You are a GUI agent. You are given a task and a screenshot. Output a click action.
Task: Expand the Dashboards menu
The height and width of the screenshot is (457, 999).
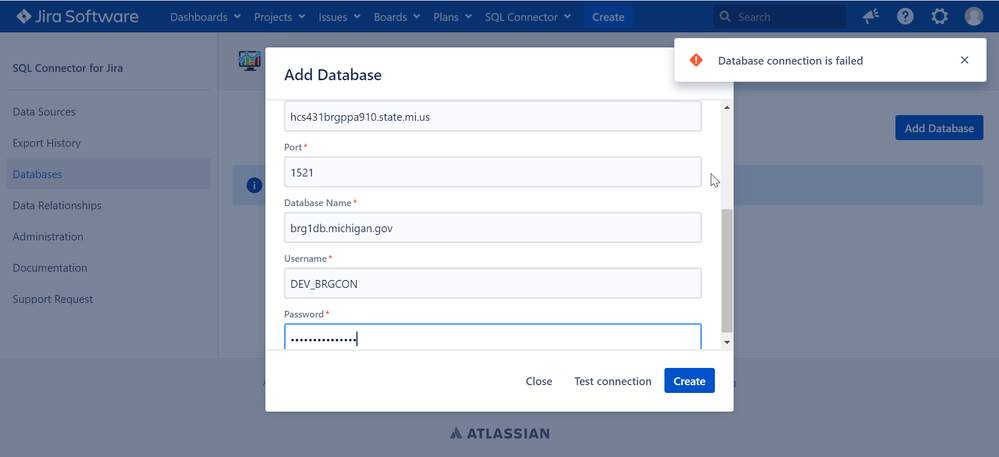pos(205,17)
